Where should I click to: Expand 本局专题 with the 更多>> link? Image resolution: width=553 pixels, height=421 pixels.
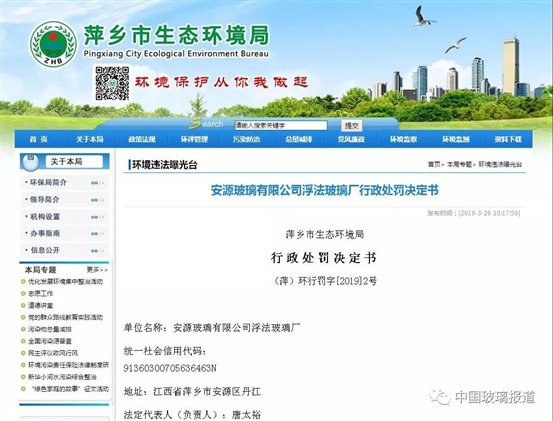point(97,270)
